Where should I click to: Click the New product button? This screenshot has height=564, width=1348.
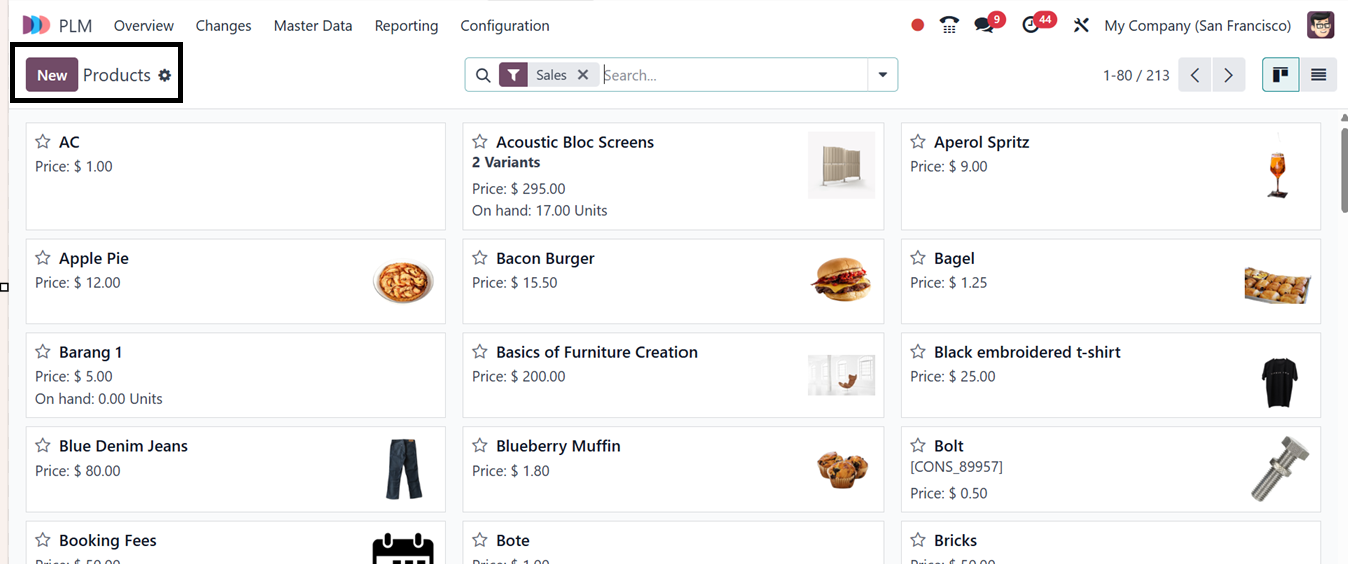[52, 75]
